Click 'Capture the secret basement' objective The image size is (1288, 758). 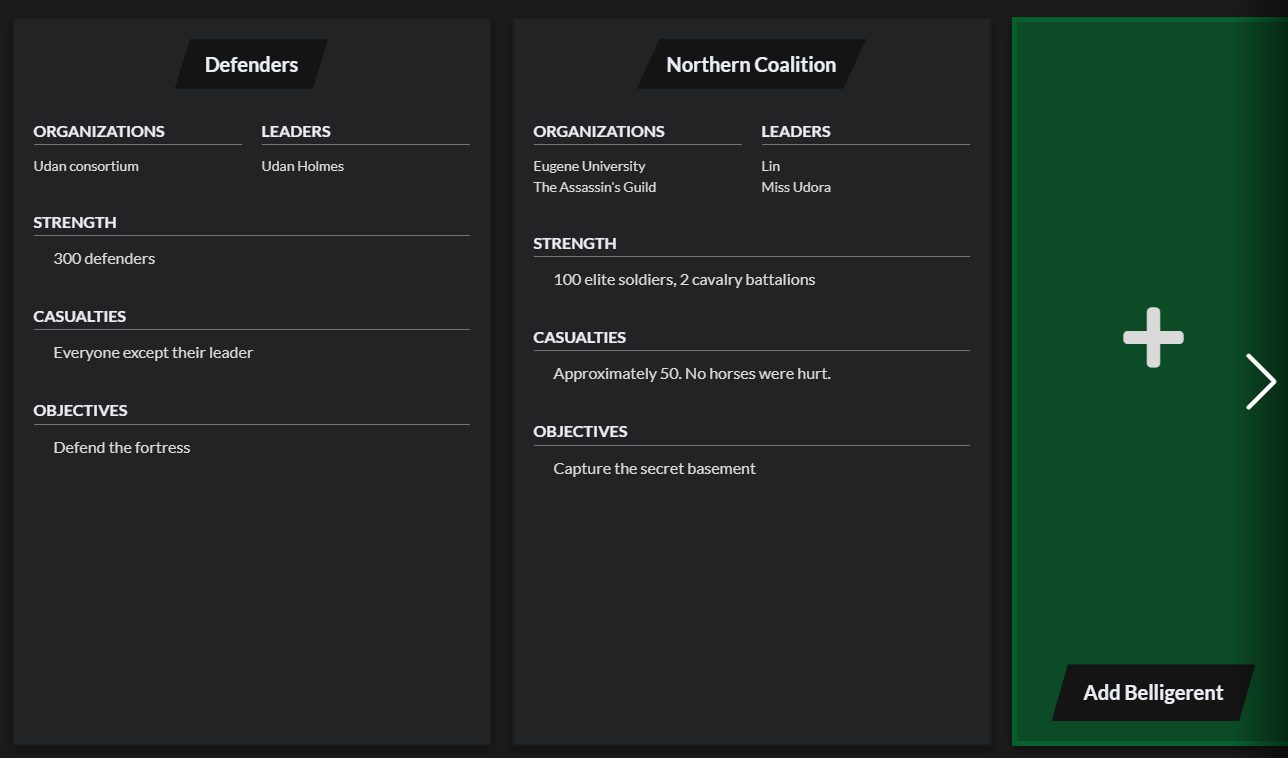654,468
